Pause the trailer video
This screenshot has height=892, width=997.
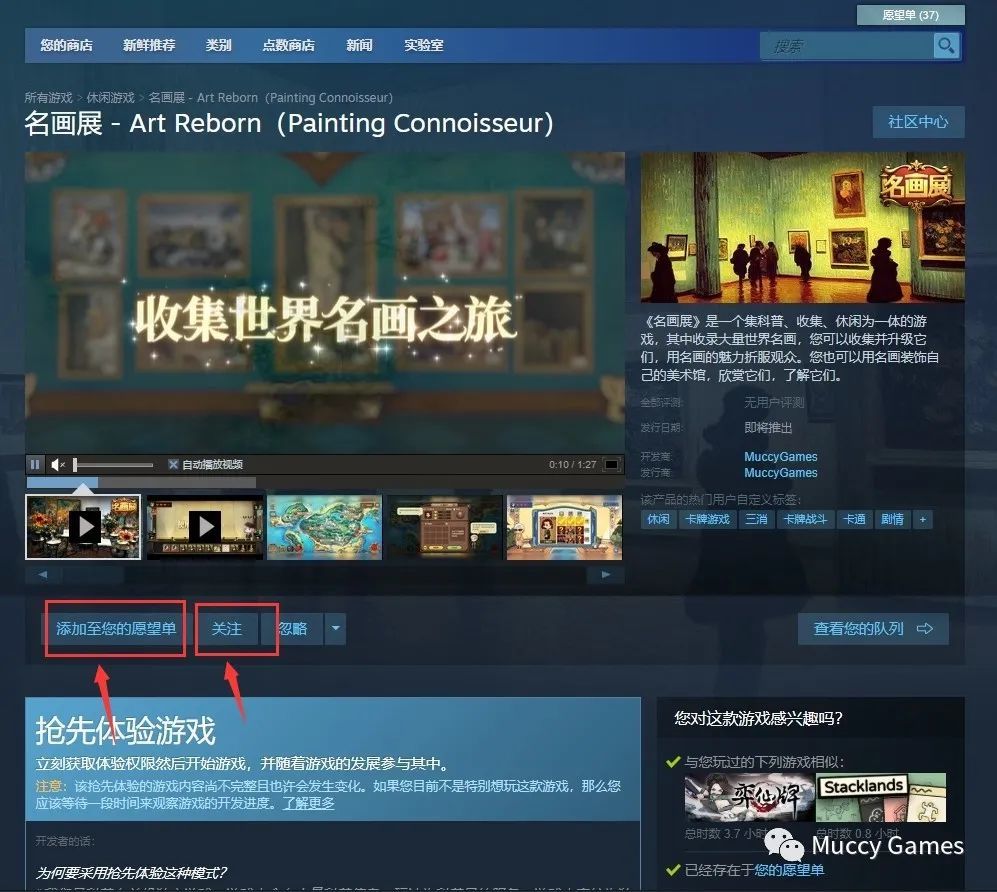point(35,465)
